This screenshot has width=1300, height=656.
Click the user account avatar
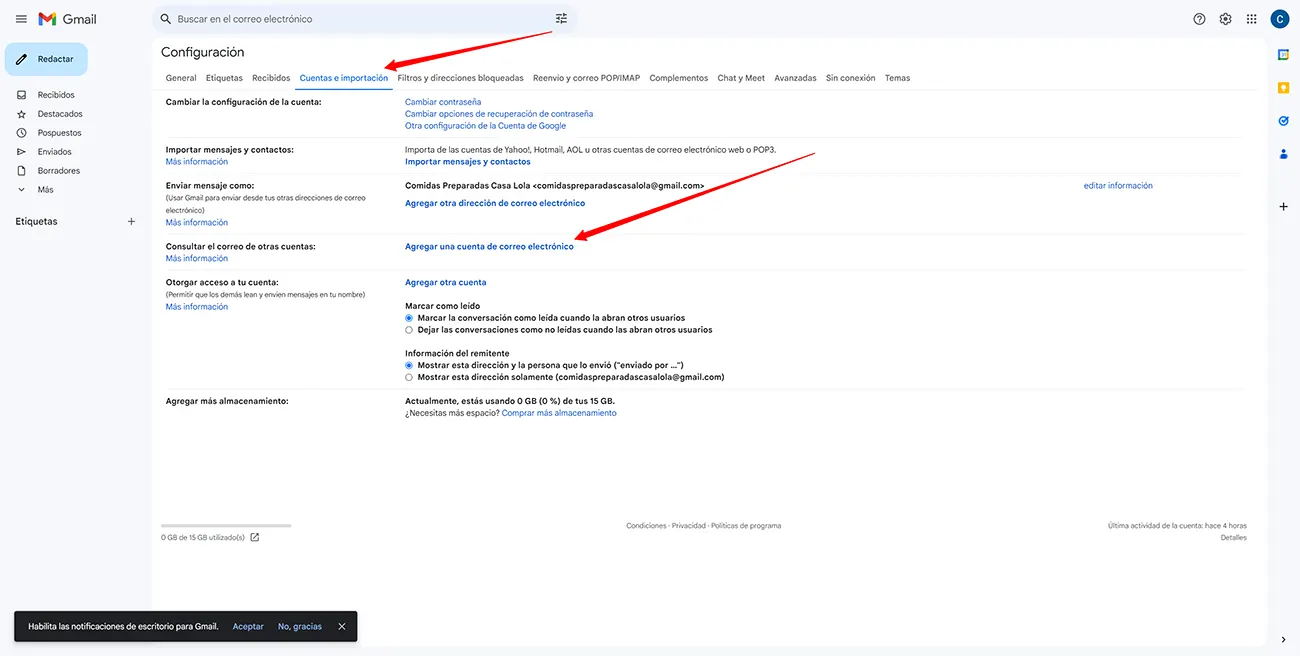[1279, 19]
